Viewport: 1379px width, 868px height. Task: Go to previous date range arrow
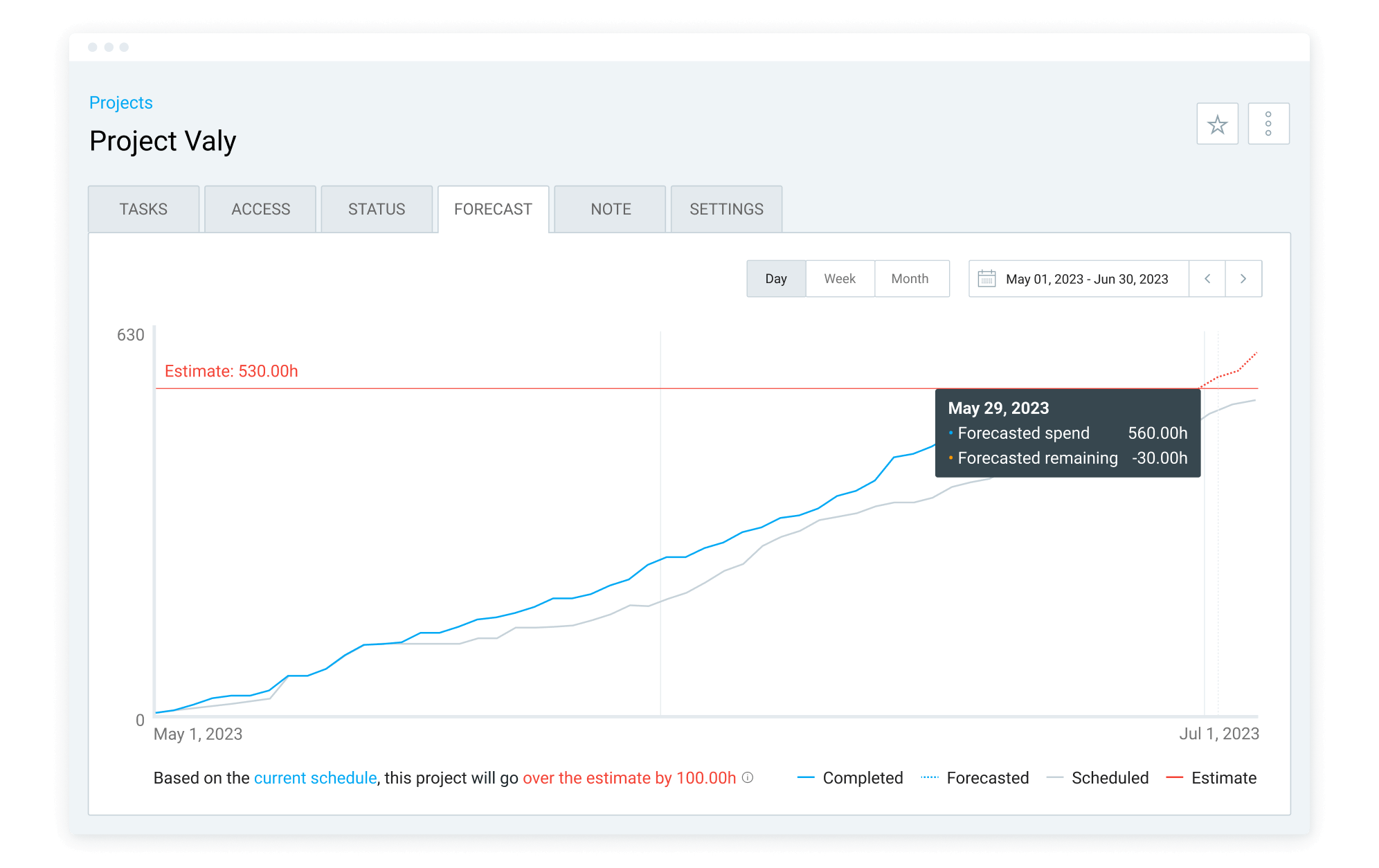(x=1207, y=279)
